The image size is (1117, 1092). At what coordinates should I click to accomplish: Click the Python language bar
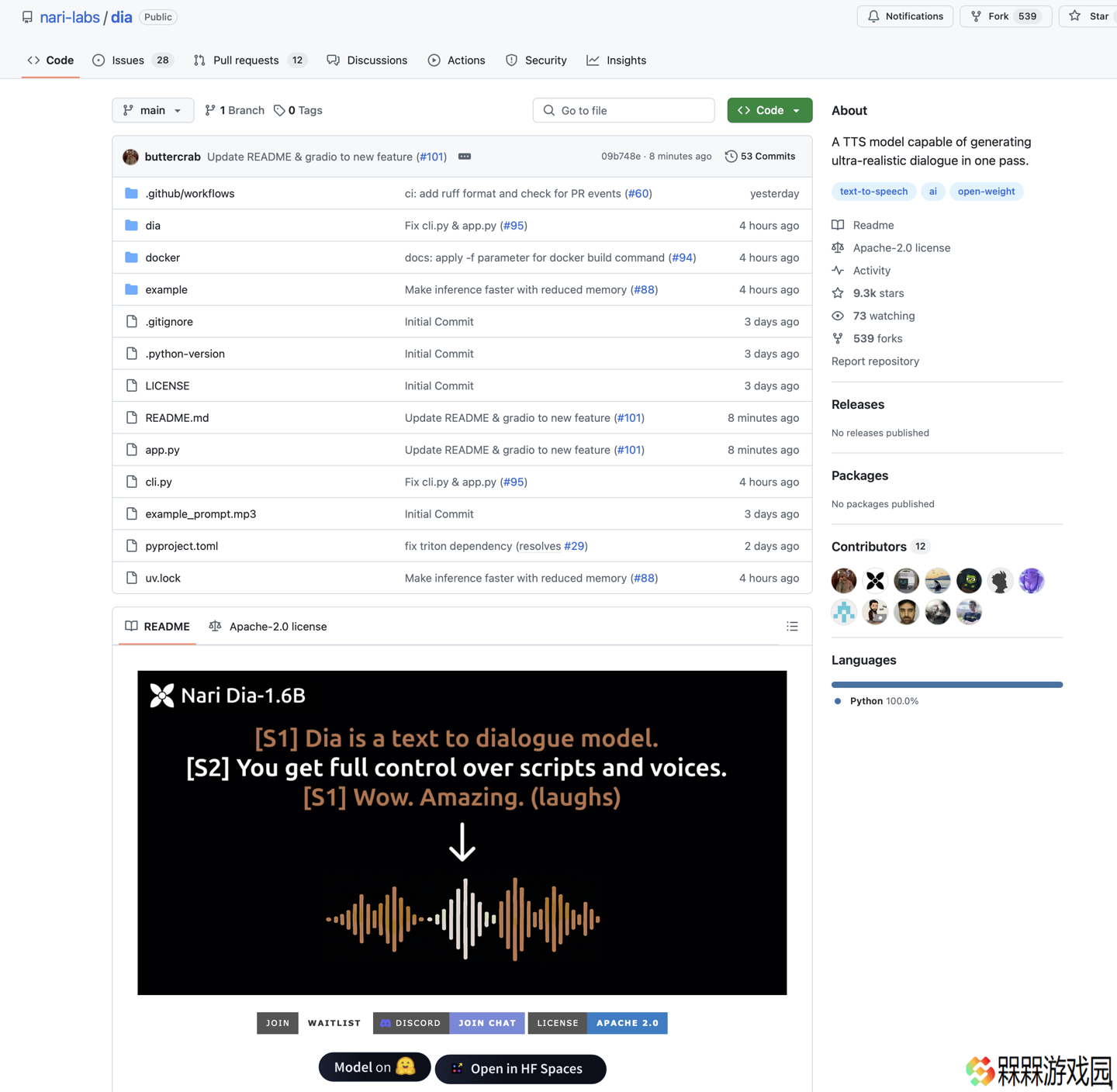[947, 685]
